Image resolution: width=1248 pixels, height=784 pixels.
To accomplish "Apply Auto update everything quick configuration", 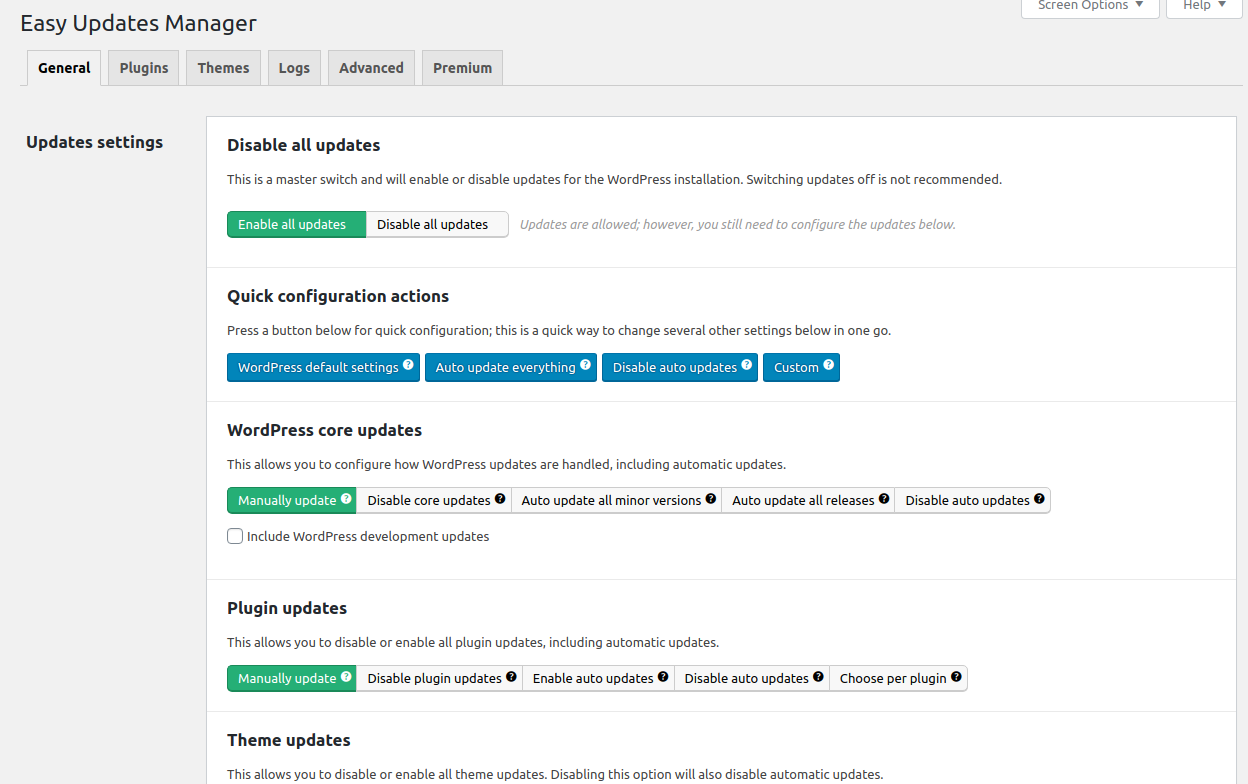I will point(511,367).
